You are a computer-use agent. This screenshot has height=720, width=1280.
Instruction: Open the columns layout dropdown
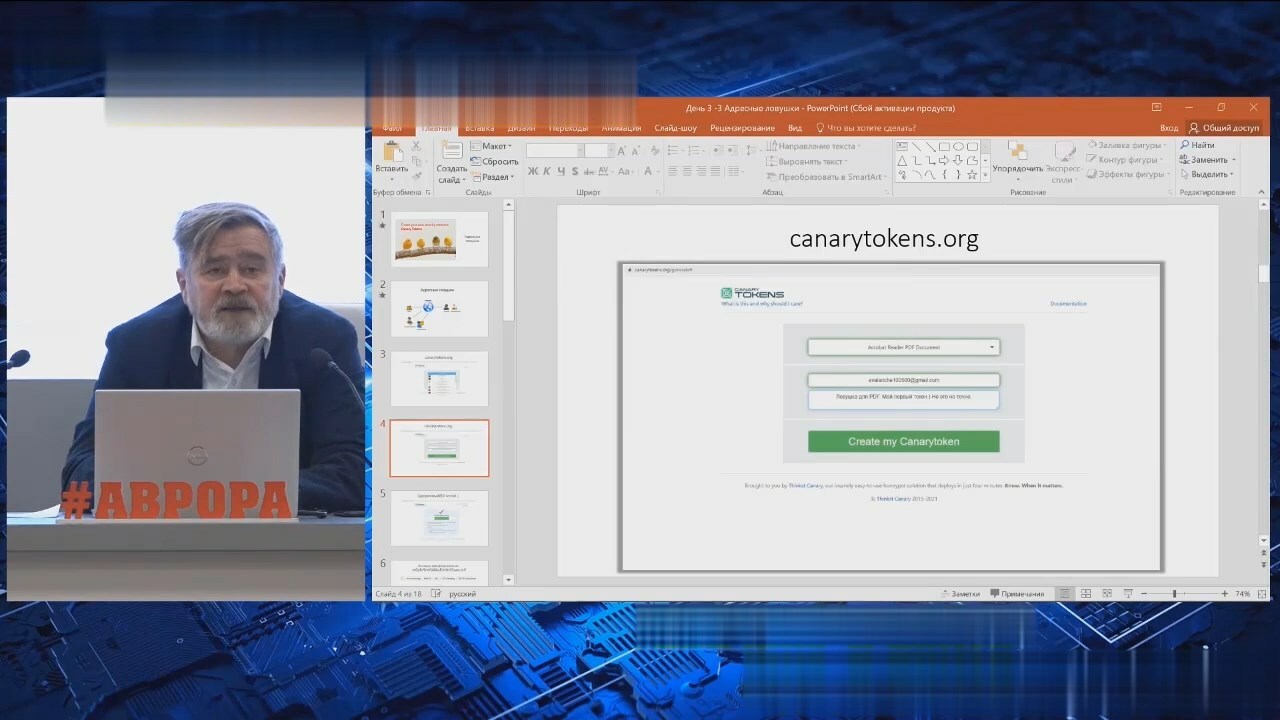click(734, 171)
